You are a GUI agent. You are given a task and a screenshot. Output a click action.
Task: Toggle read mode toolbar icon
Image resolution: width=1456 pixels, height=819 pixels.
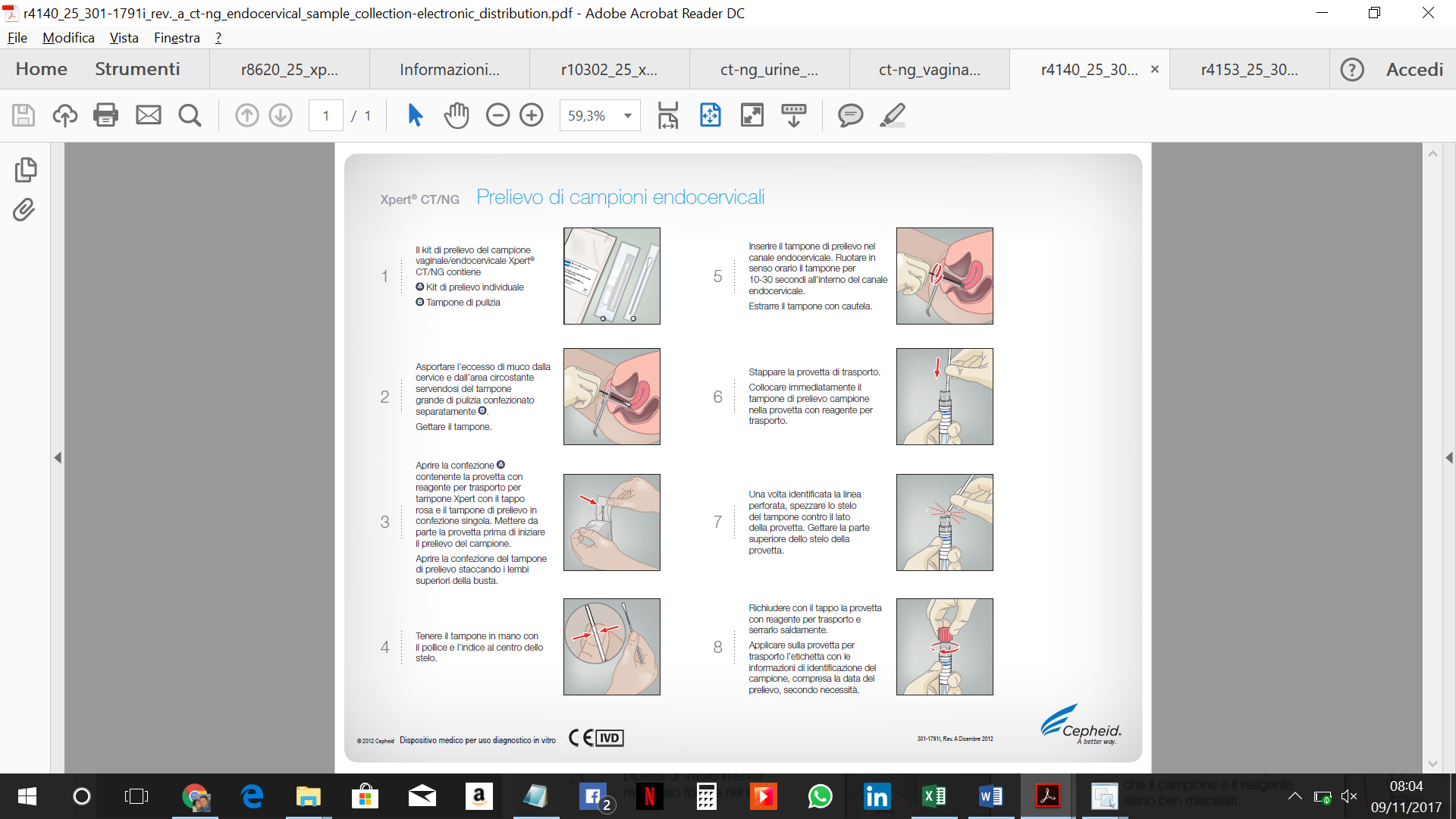pos(794,115)
